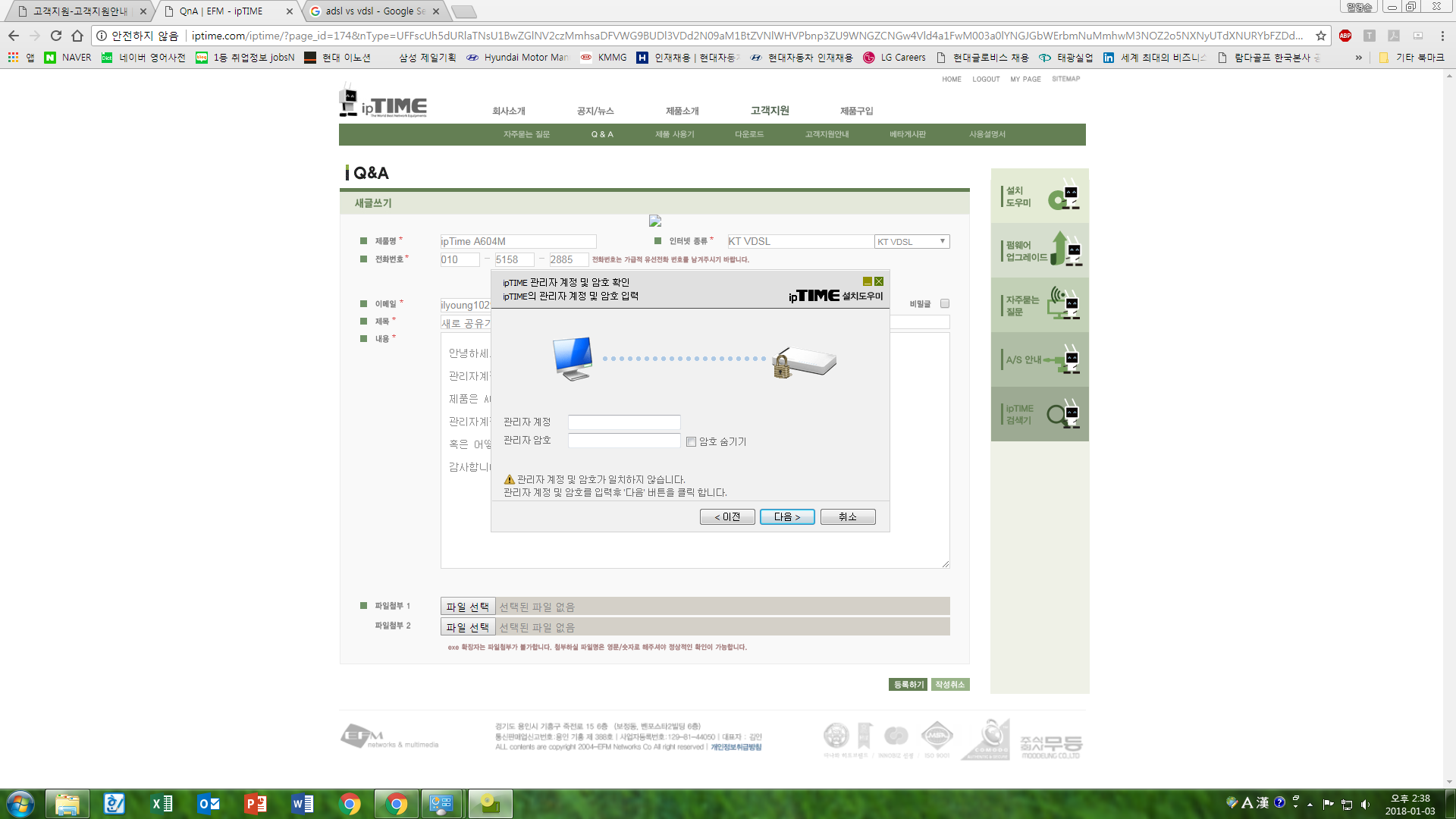Image resolution: width=1456 pixels, height=819 pixels.
Task: Open the 펌웨어 업그레이드 sidebar icon
Action: point(1040,250)
